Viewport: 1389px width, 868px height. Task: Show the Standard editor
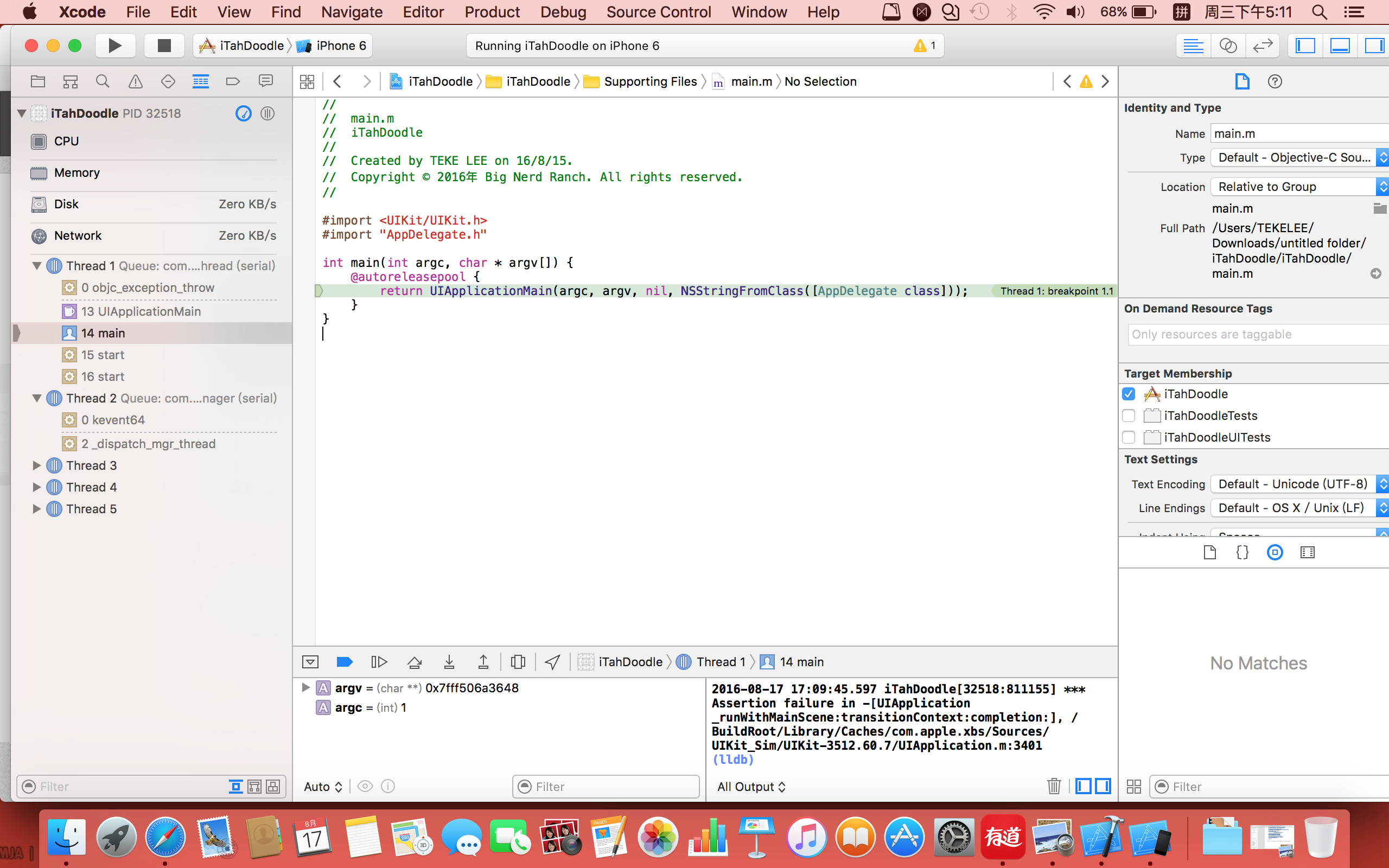point(1193,46)
